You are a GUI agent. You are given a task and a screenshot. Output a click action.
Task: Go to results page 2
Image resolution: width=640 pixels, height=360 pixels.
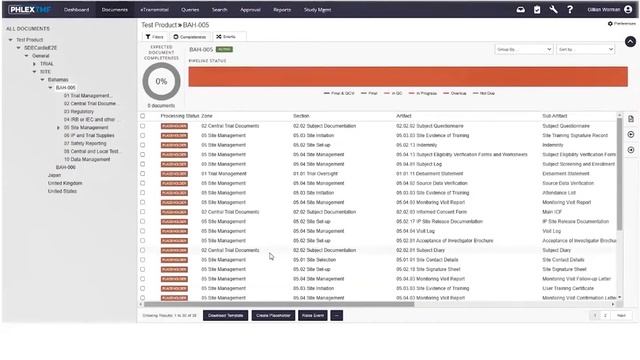(605, 316)
